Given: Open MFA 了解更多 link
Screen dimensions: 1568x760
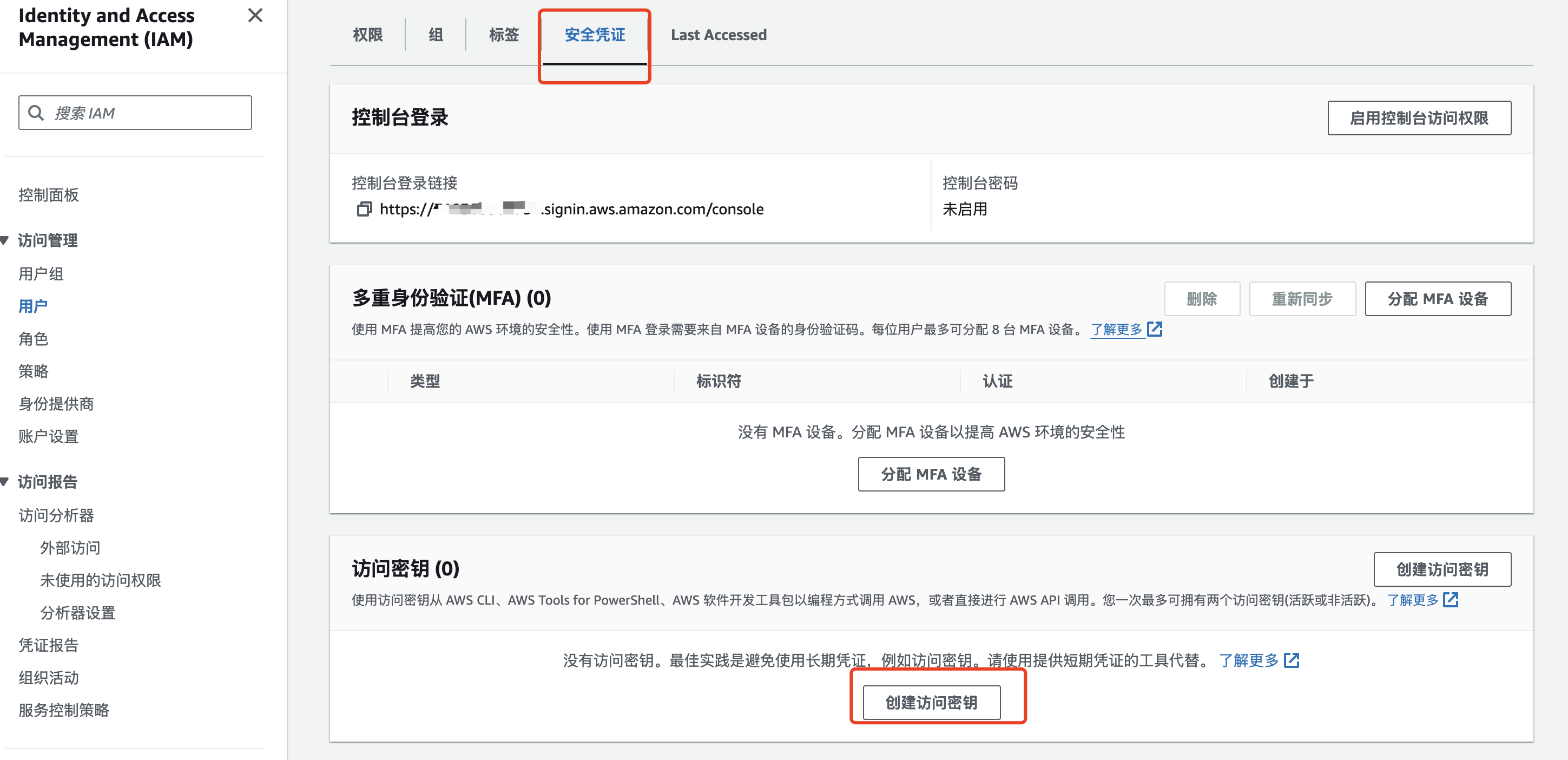Looking at the screenshot, I should (x=1116, y=330).
